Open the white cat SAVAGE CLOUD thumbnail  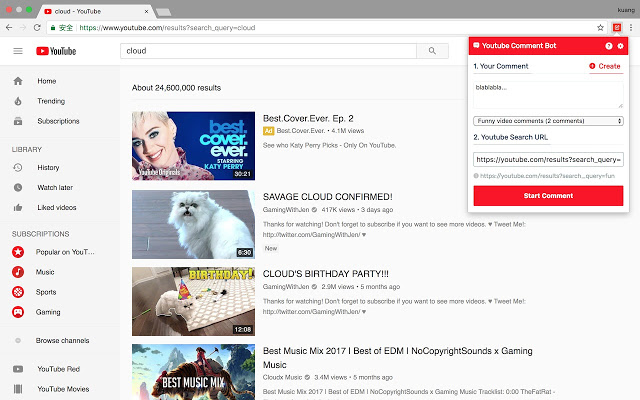[193, 224]
